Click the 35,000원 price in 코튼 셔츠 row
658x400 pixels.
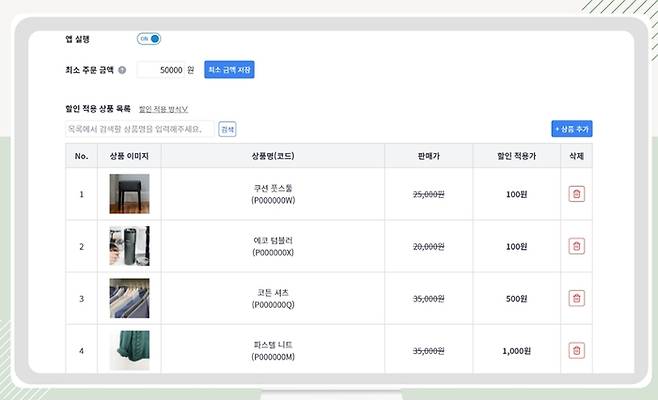pyautogui.click(x=428, y=299)
